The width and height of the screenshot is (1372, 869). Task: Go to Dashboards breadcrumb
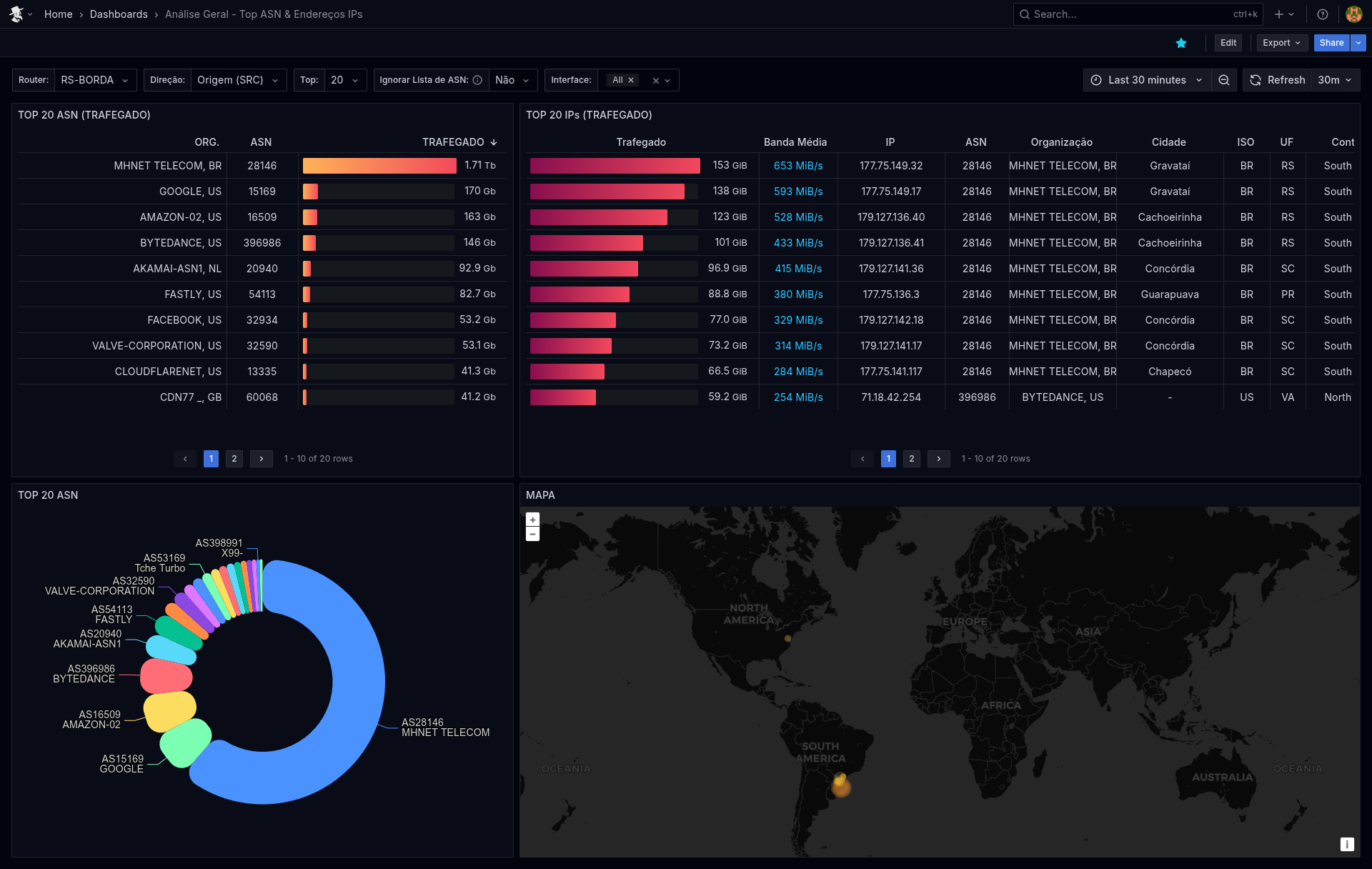coord(119,14)
